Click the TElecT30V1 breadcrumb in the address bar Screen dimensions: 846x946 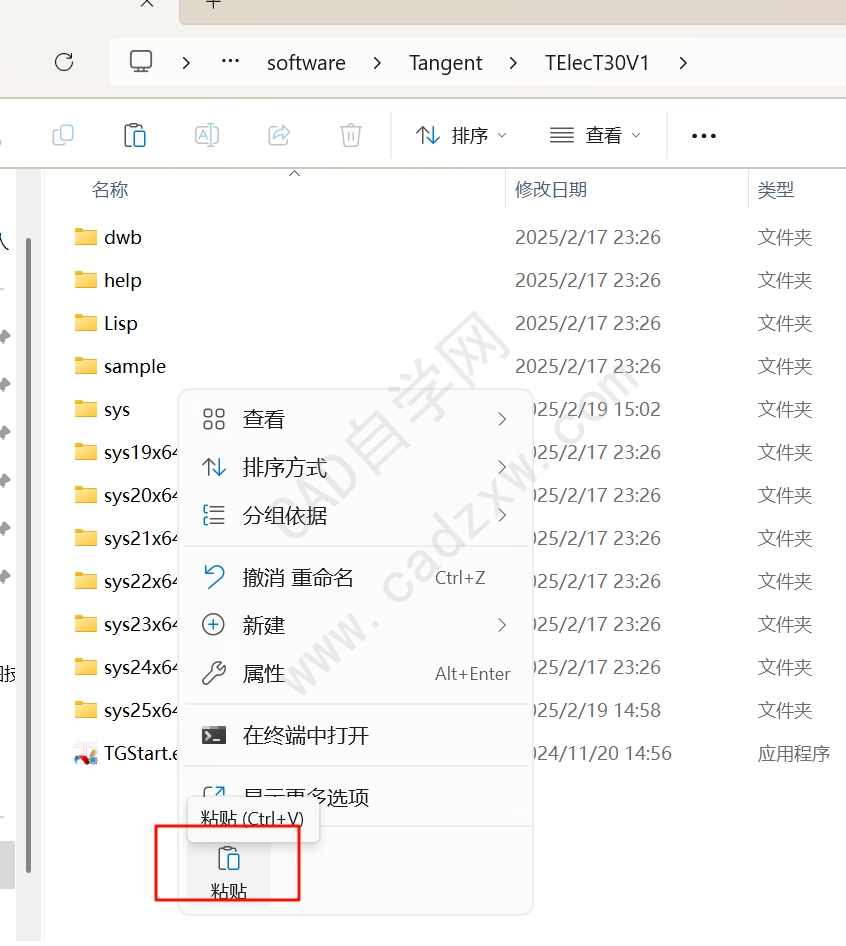597,63
